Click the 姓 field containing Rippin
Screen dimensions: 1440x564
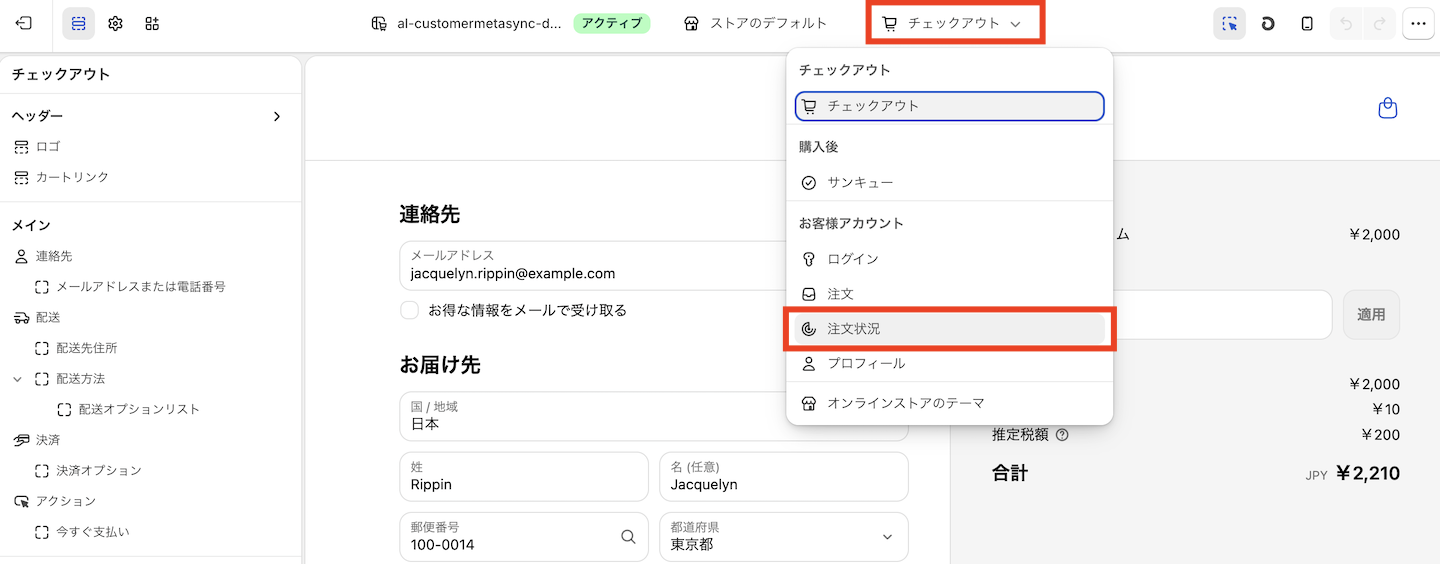pos(524,476)
